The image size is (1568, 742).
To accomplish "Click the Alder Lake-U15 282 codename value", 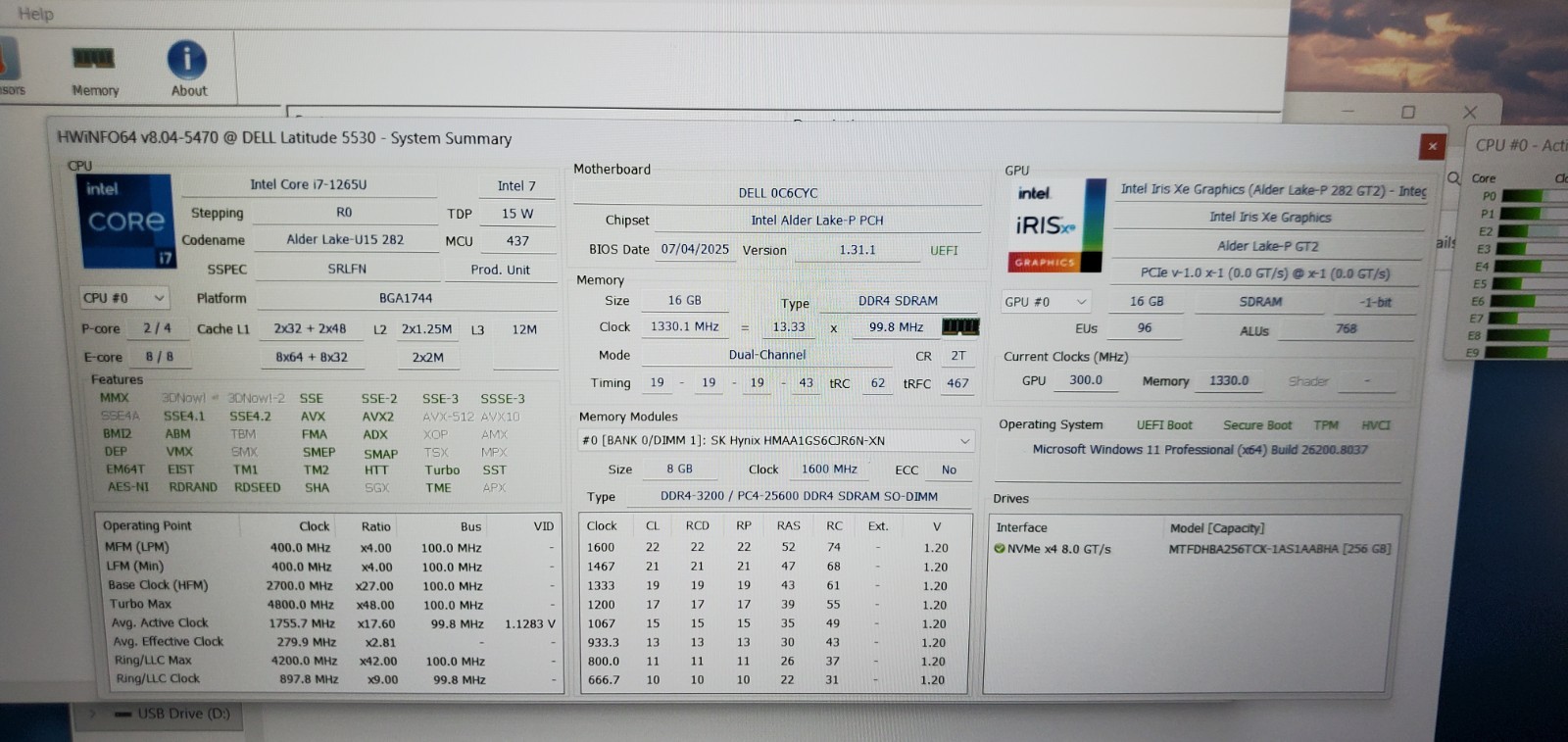I will pyautogui.click(x=345, y=240).
